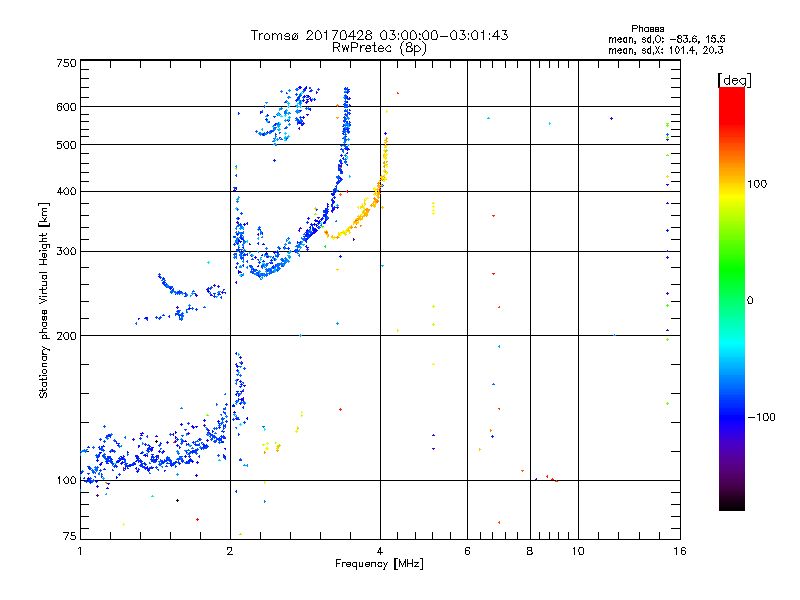Viewport: 800px width, 600px height.
Task: Click the 'Frequency [MHz]' axis label
Action: 379,564
